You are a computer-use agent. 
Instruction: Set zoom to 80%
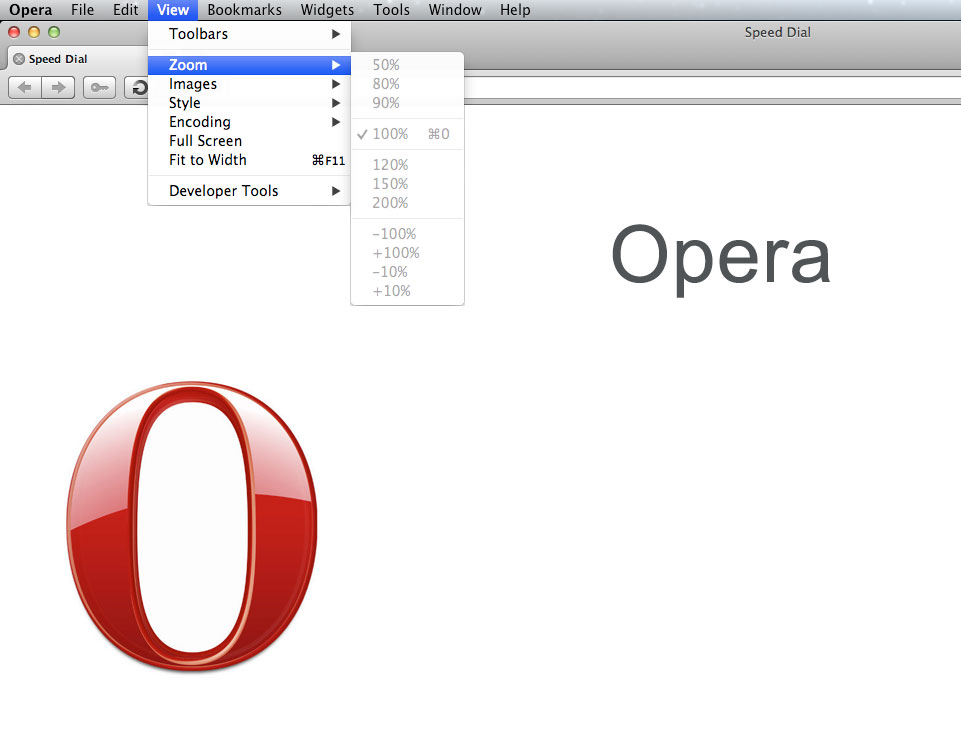coord(407,84)
